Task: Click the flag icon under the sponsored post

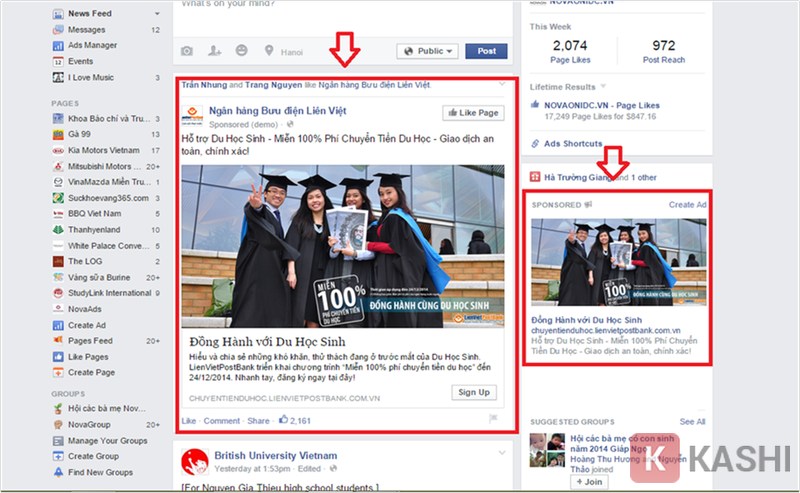Action: click(494, 420)
